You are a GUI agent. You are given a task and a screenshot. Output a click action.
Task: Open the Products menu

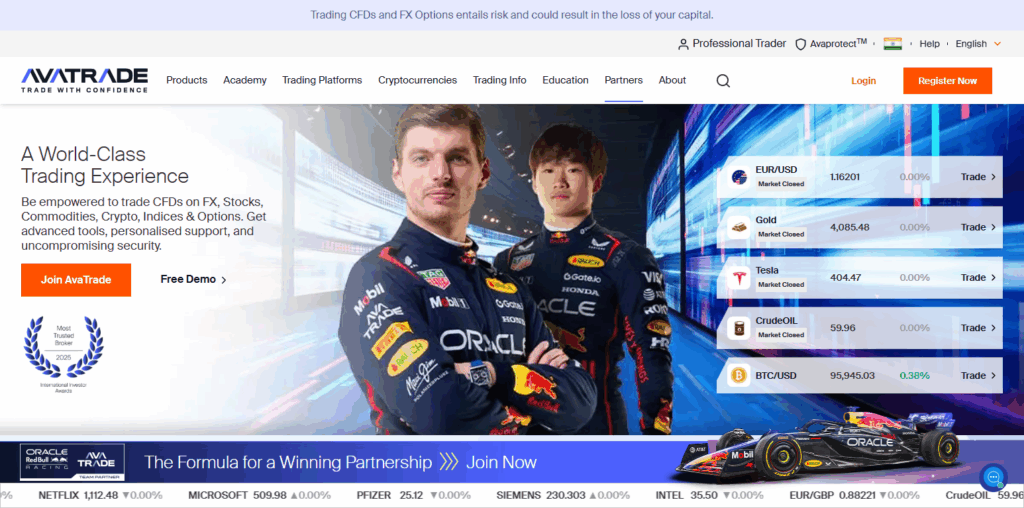click(x=186, y=80)
